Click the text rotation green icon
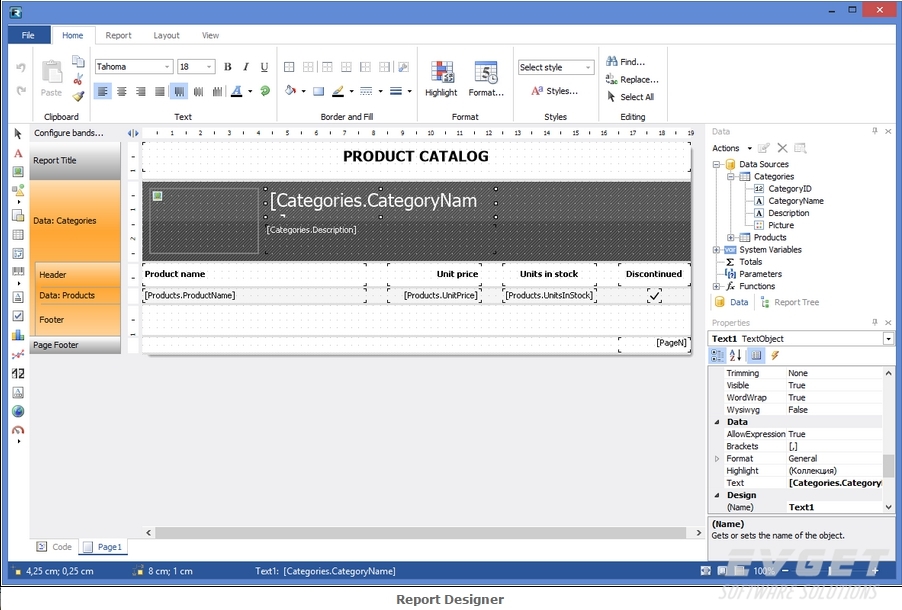 tap(265, 91)
